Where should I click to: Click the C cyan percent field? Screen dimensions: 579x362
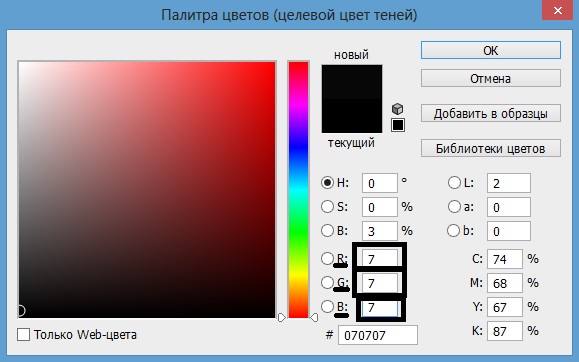pos(505,259)
